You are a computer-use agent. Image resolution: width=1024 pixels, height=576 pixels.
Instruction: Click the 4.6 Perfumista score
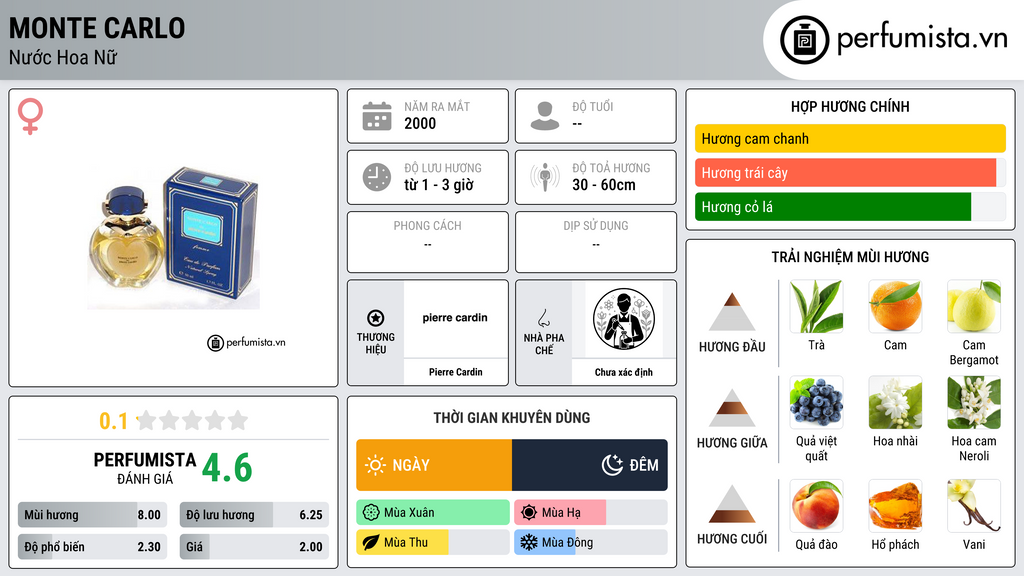[x=227, y=468]
